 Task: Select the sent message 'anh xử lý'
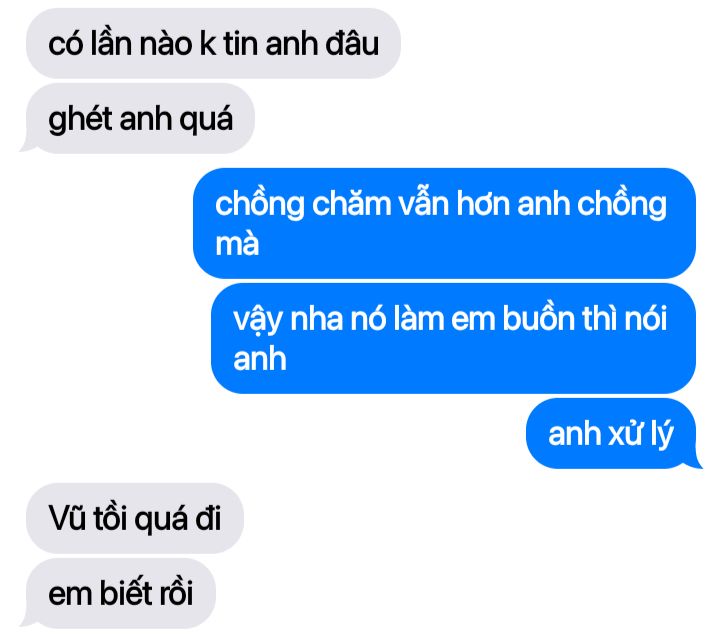611,433
